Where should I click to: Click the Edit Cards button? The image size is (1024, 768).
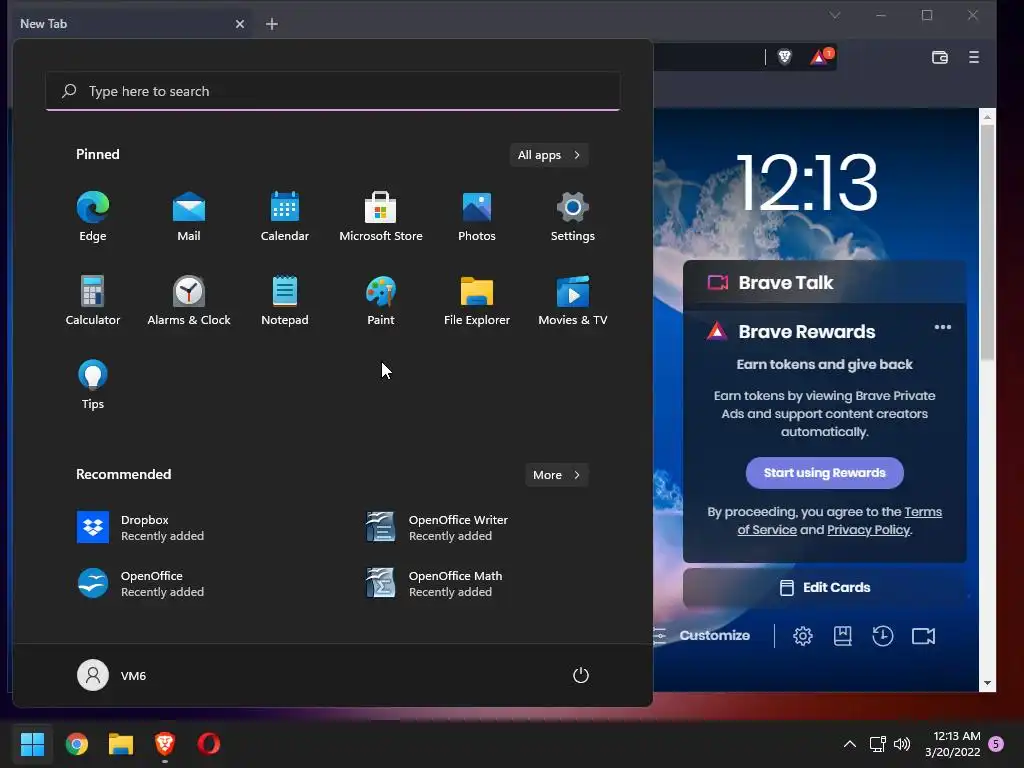pos(825,587)
